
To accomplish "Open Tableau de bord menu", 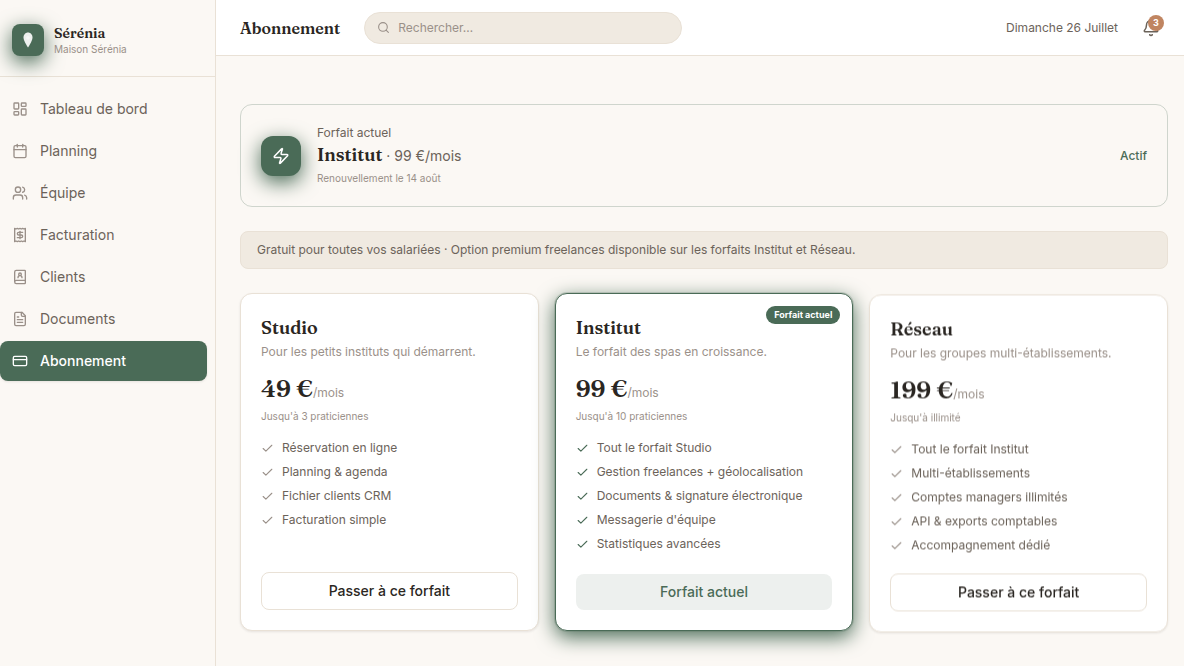I will pyautogui.click(x=103, y=109).
